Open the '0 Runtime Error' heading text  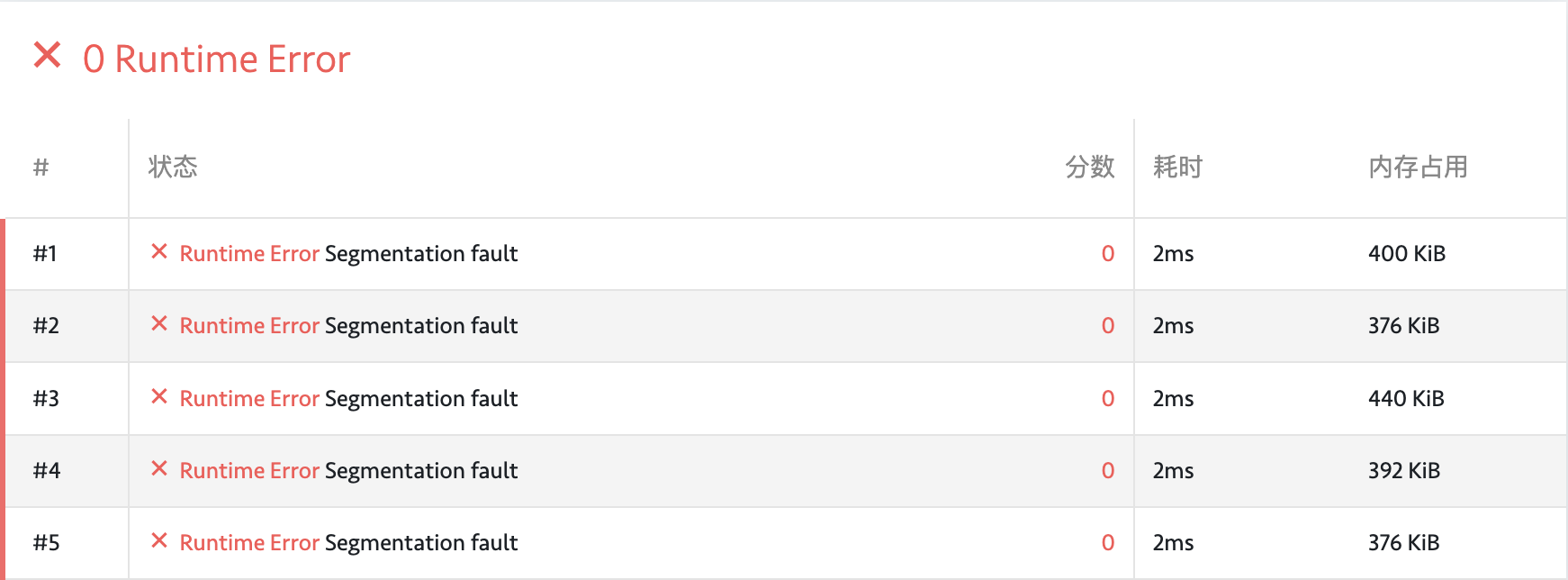coord(217,59)
